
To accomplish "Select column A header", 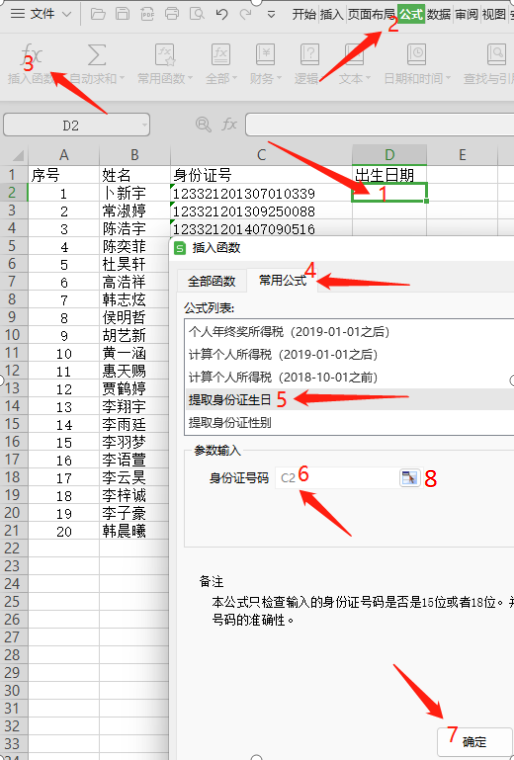I will pos(64,155).
